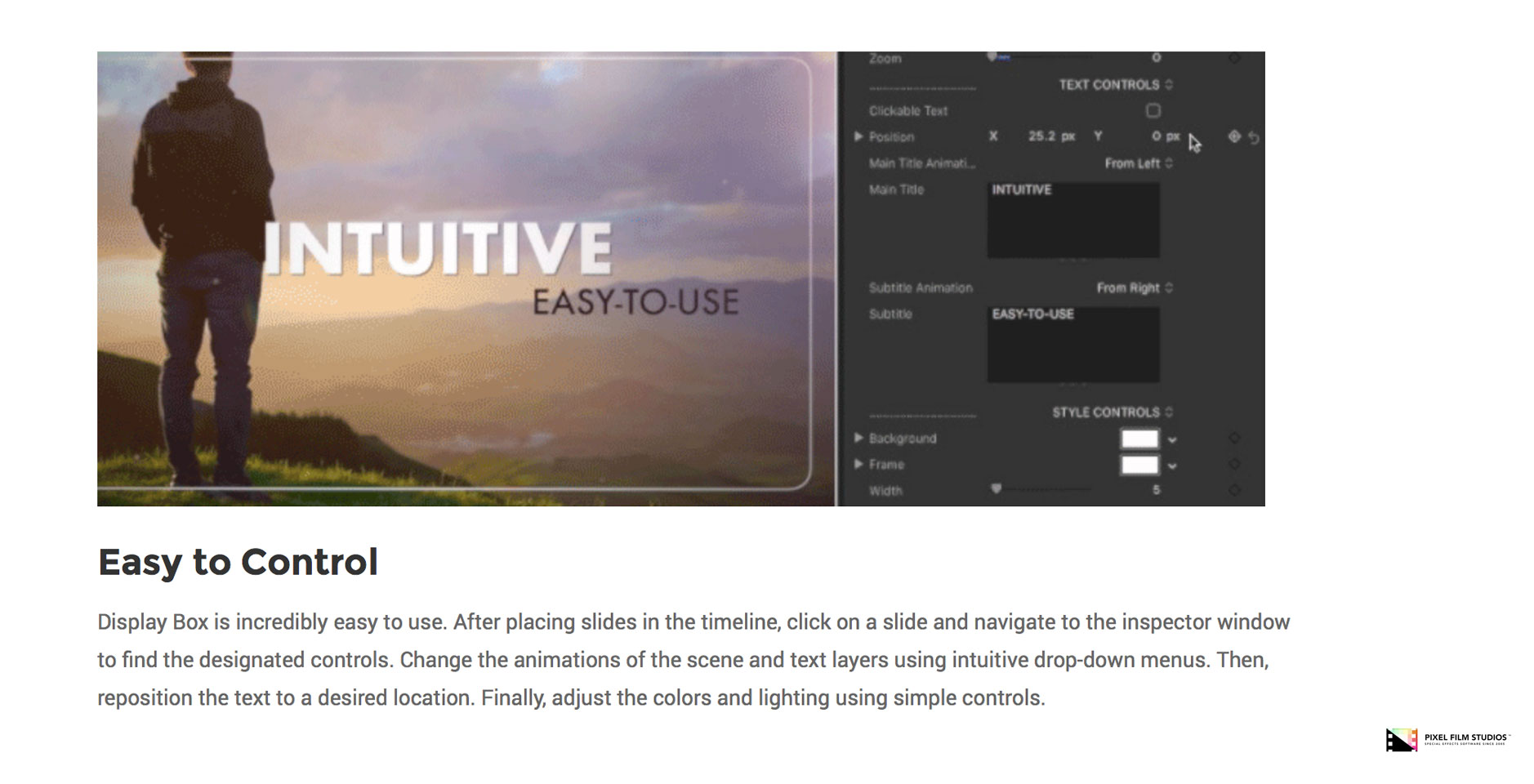Click the "Main Title Animati..." label
Screen dimensions: 1534x784
coord(922,163)
